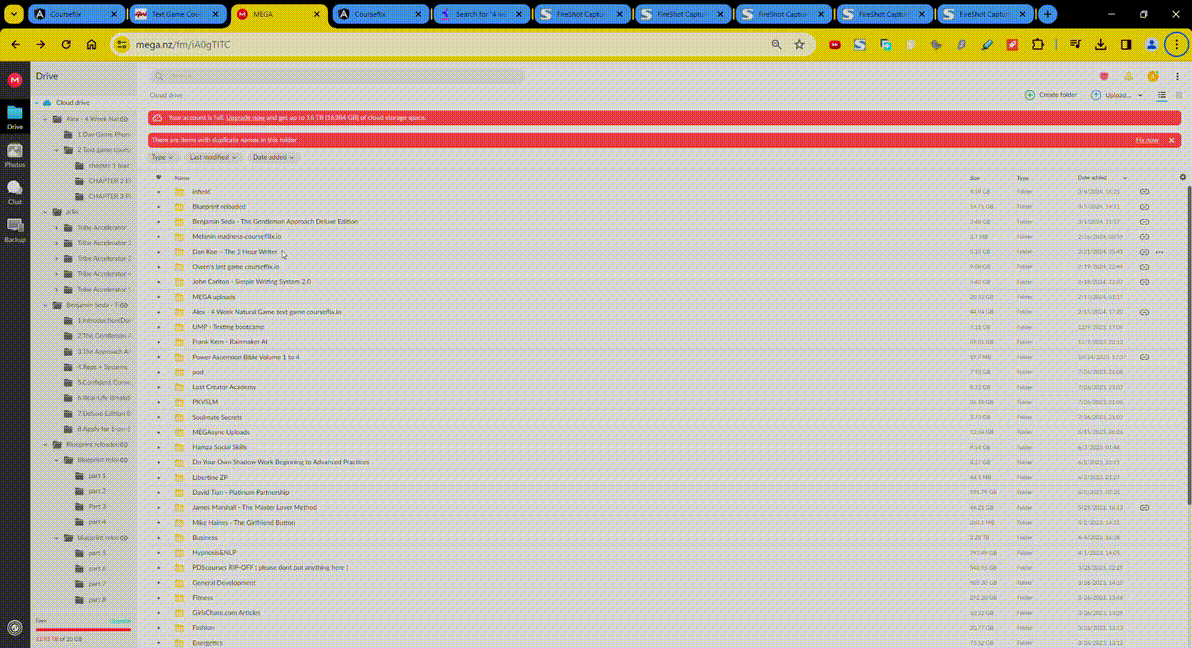1192x648 pixels.
Task: Reload the page
Action: click(66, 45)
